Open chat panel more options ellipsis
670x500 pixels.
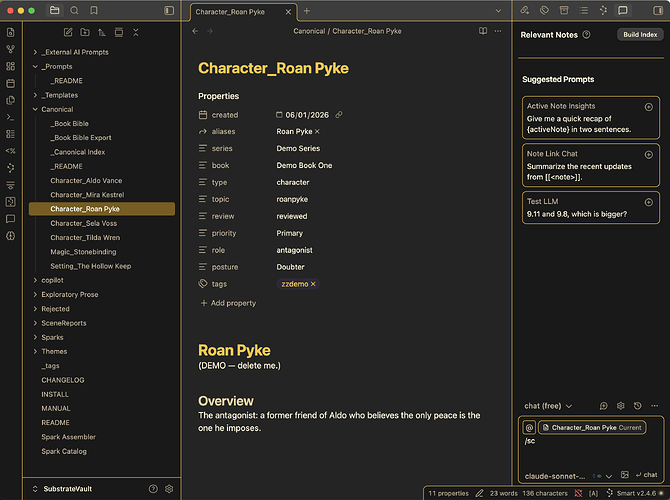(x=655, y=406)
